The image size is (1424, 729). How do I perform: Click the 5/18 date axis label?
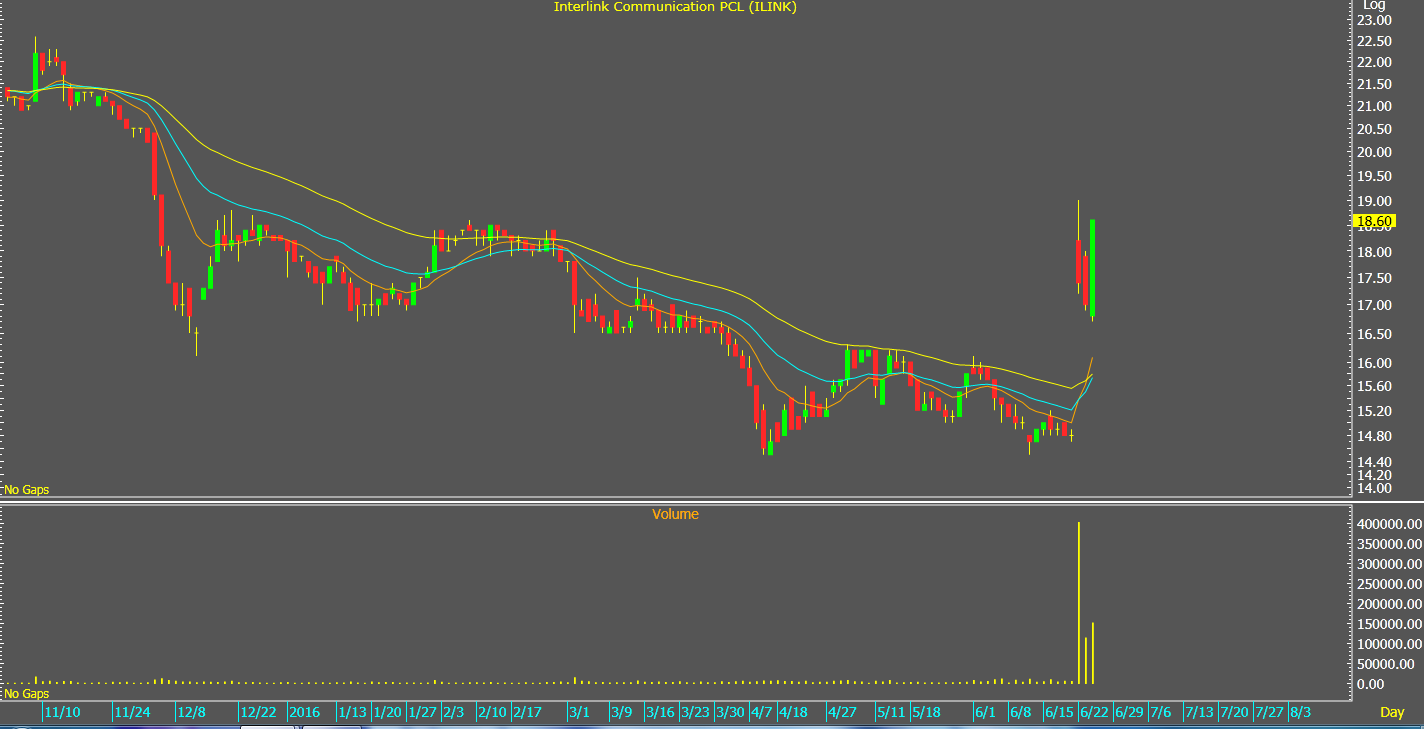pos(927,713)
